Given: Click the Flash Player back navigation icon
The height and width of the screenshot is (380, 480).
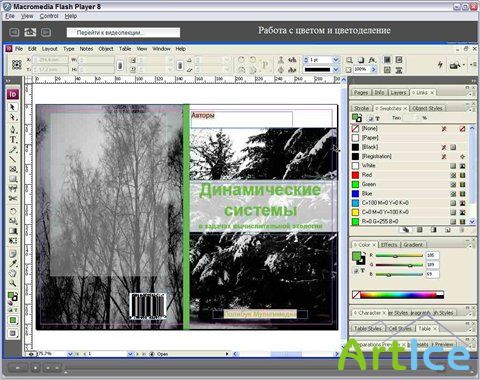Looking at the screenshot, I should pyautogui.click(x=14, y=32).
